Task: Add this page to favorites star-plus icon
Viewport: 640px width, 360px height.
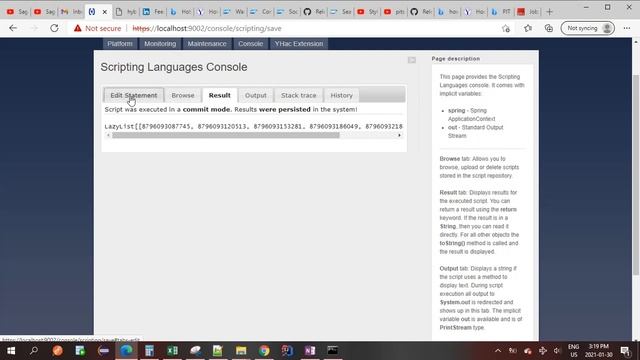Action: click(506, 28)
